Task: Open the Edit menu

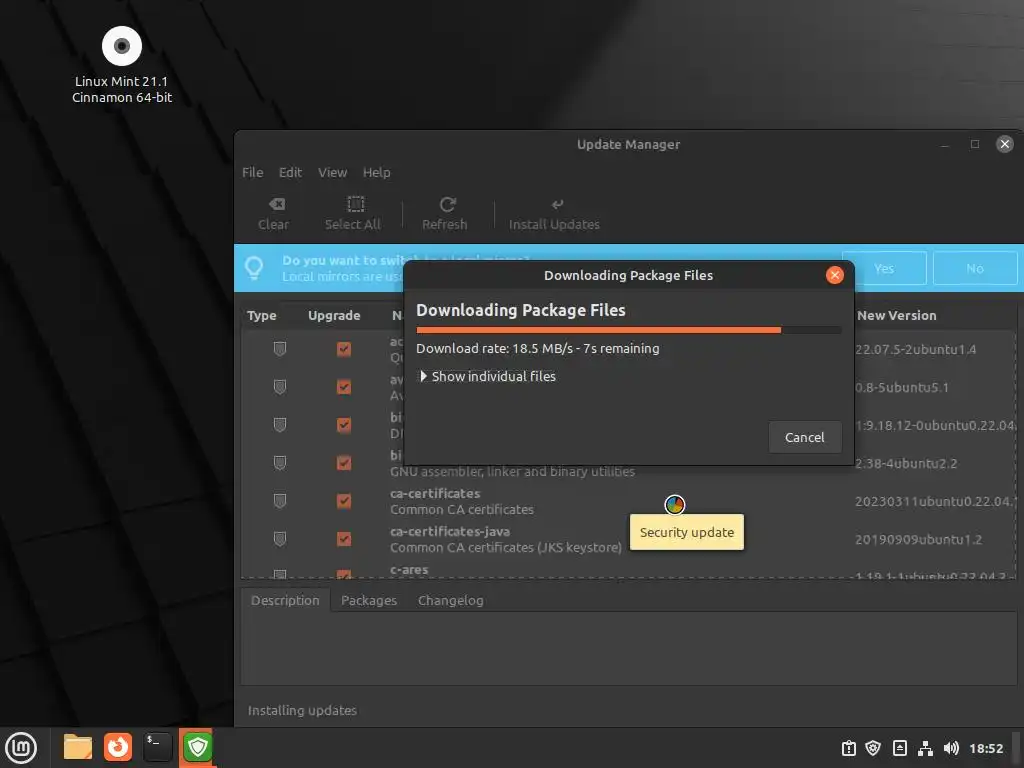Action: point(290,172)
